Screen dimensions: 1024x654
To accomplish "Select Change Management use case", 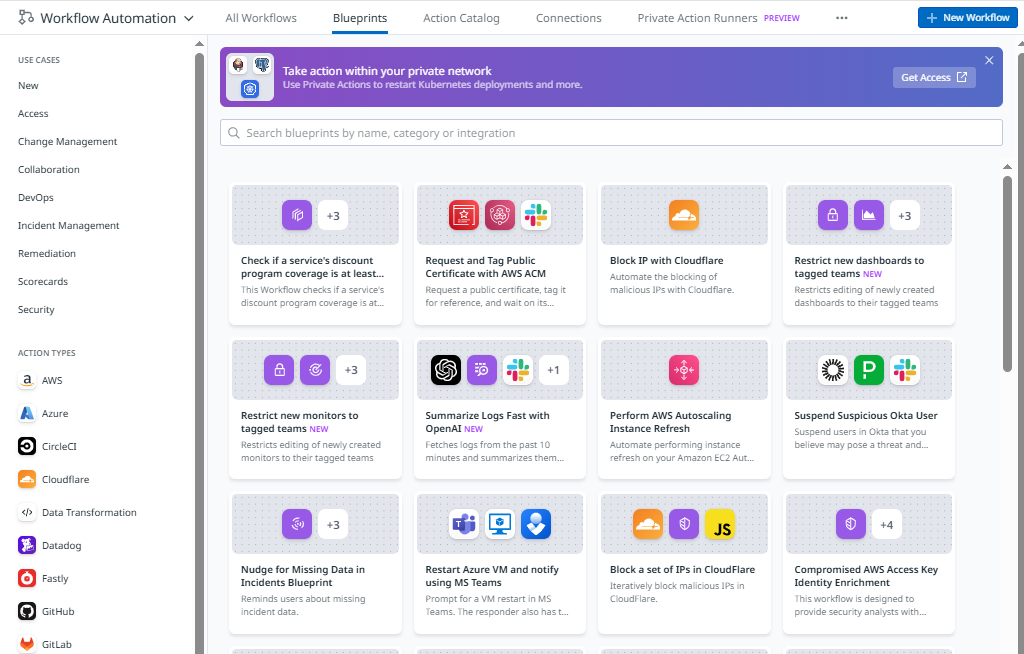I will [67, 142].
